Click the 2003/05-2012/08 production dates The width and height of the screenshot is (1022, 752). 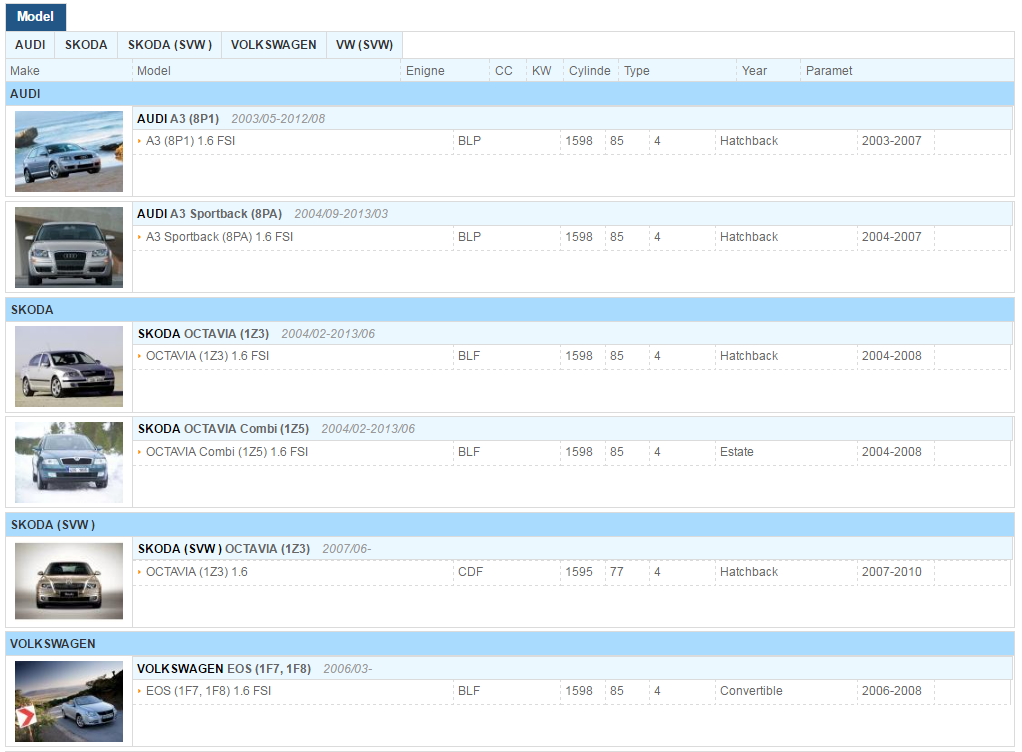(x=278, y=119)
